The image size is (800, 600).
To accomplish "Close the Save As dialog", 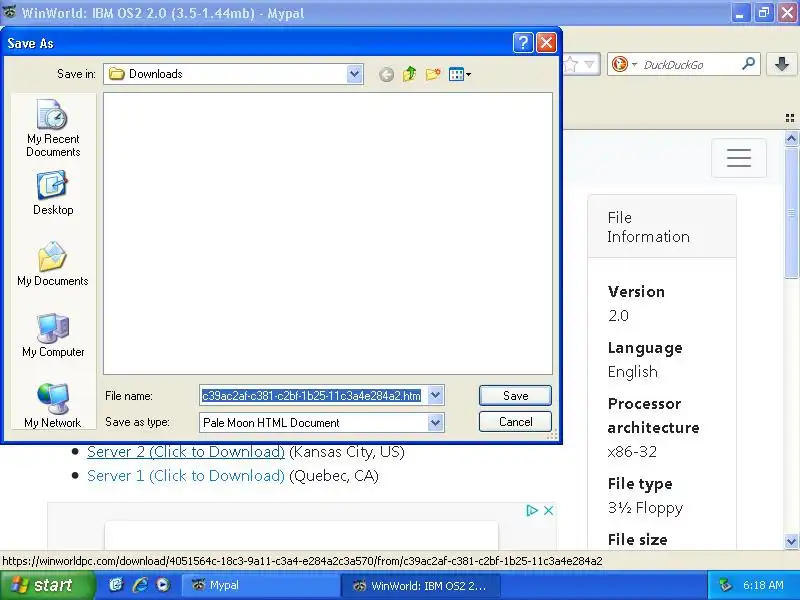I will [546, 43].
